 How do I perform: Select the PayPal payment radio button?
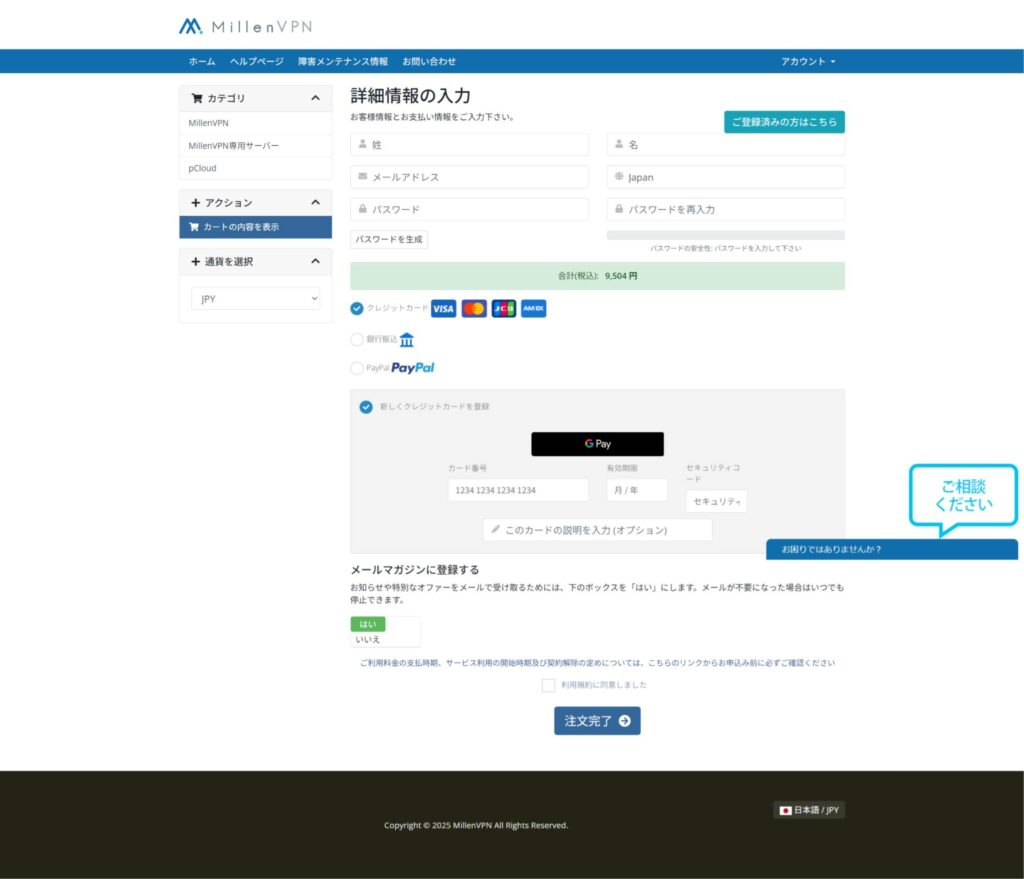(357, 368)
